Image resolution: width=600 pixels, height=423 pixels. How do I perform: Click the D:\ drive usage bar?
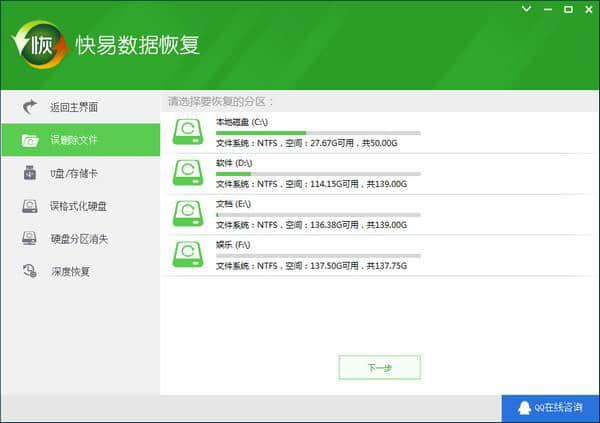[318, 174]
